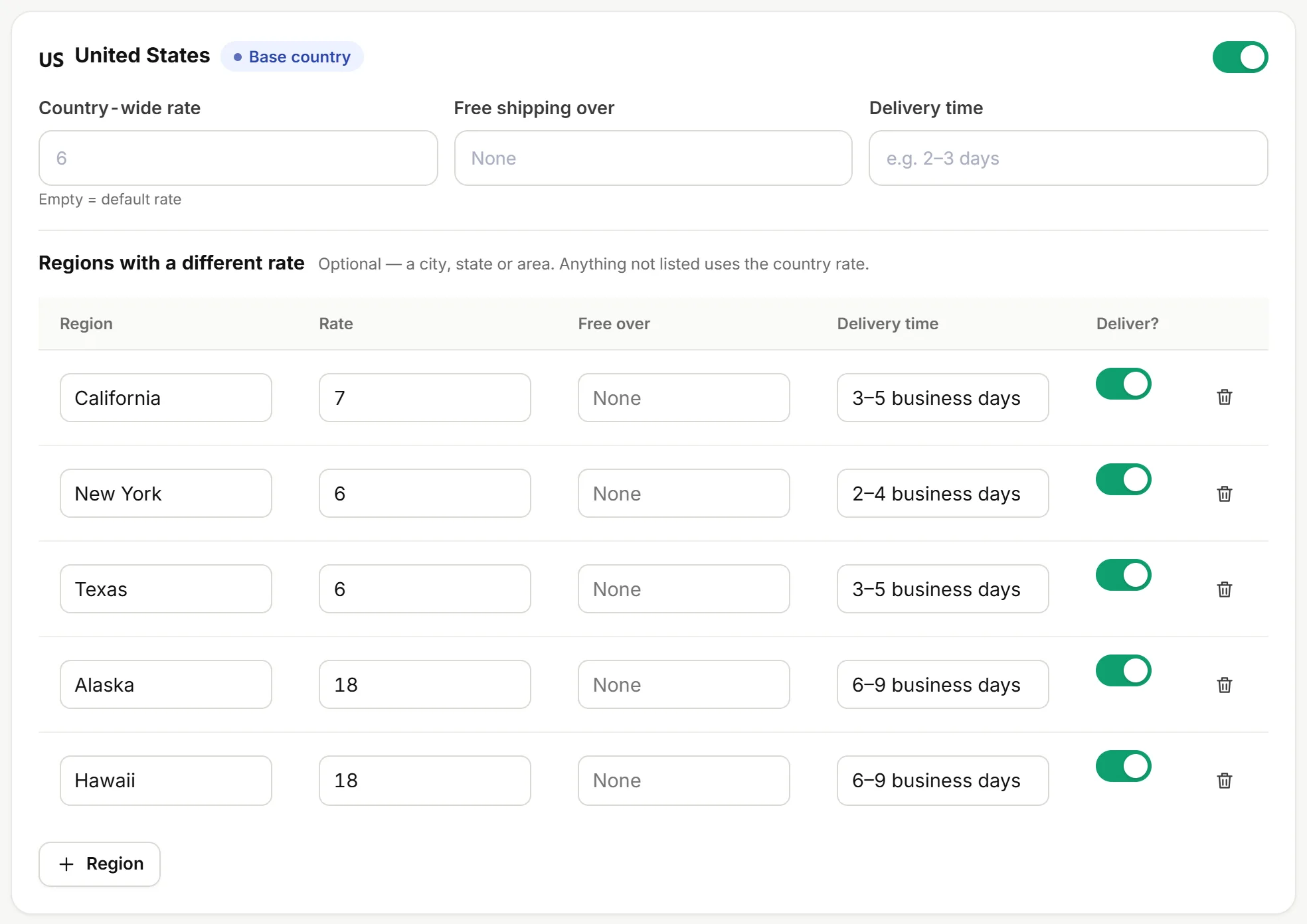Edit the Texas region name field
The image size is (1307, 924).
[x=166, y=589]
